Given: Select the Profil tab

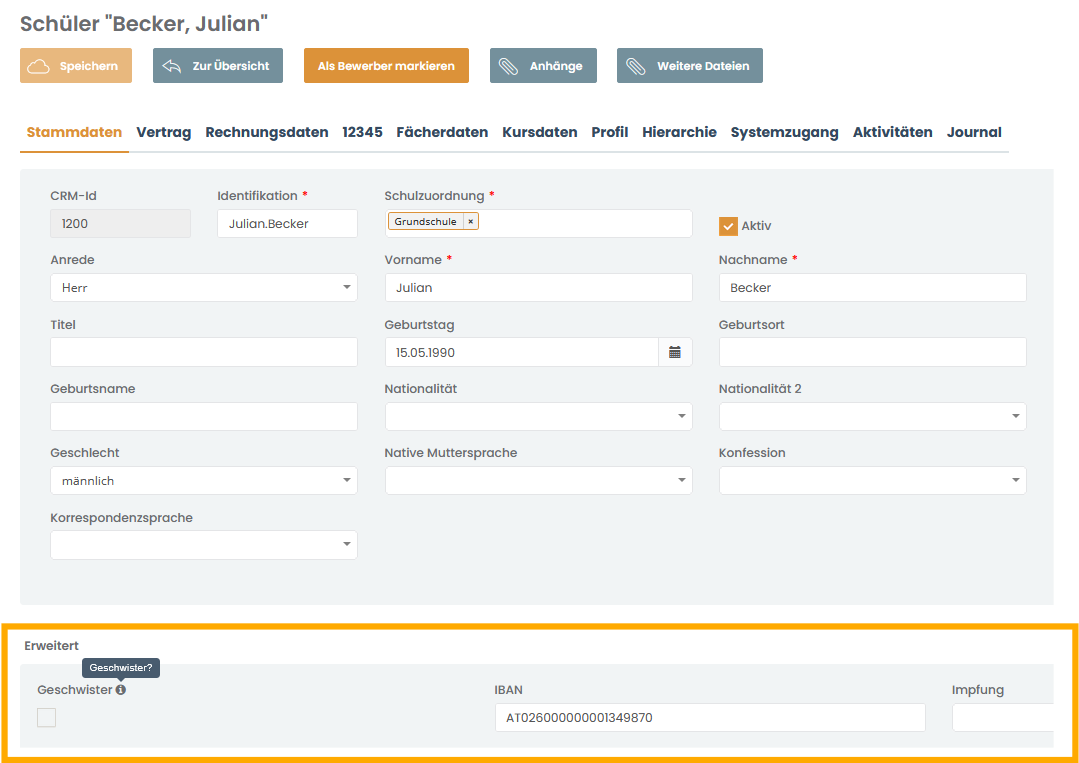Looking at the screenshot, I should click(x=610, y=132).
